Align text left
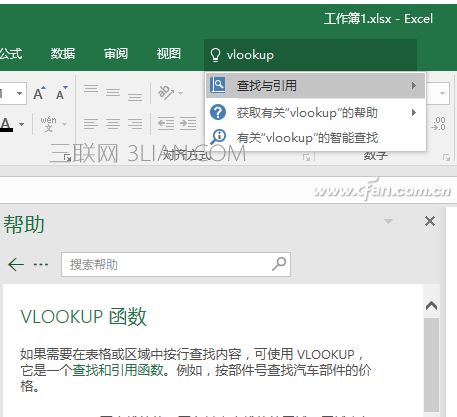Image resolution: width=457 pixels, height=417 pixels. click(x=91, y=124)
